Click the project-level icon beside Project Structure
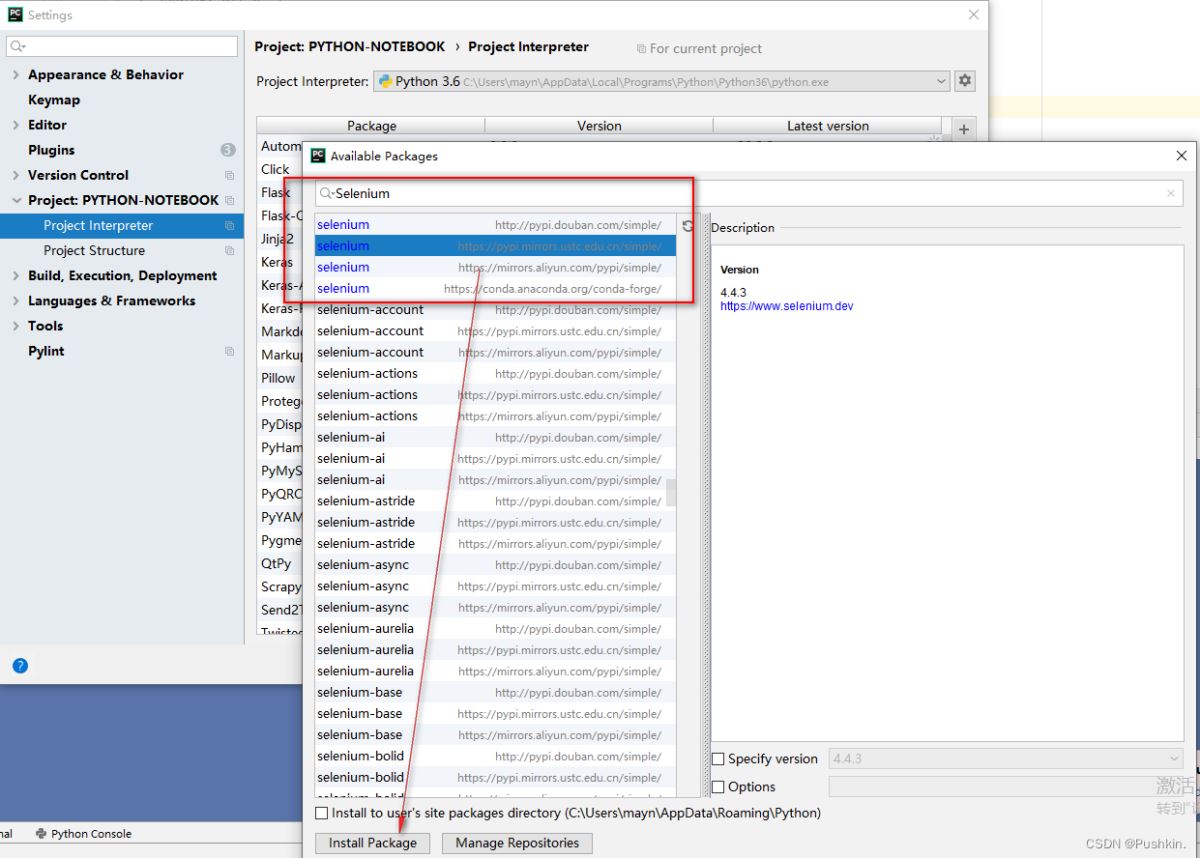 coord(230,251)
